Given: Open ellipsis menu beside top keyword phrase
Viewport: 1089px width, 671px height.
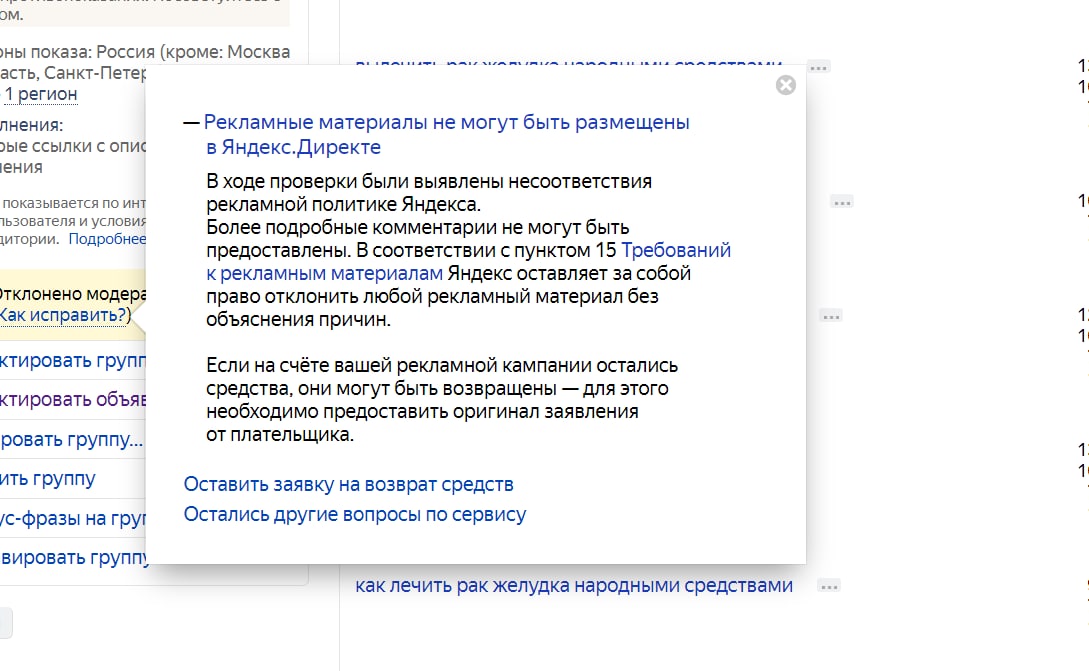Looking at the screenshot, I should (x=818, y=68).
